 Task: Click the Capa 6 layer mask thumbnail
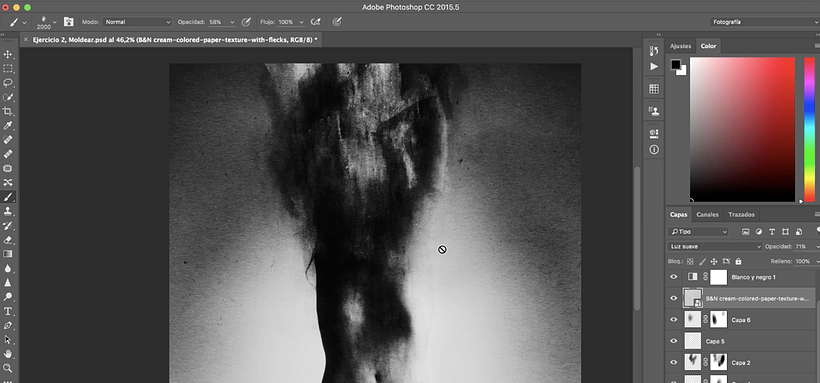pos(719,320)
